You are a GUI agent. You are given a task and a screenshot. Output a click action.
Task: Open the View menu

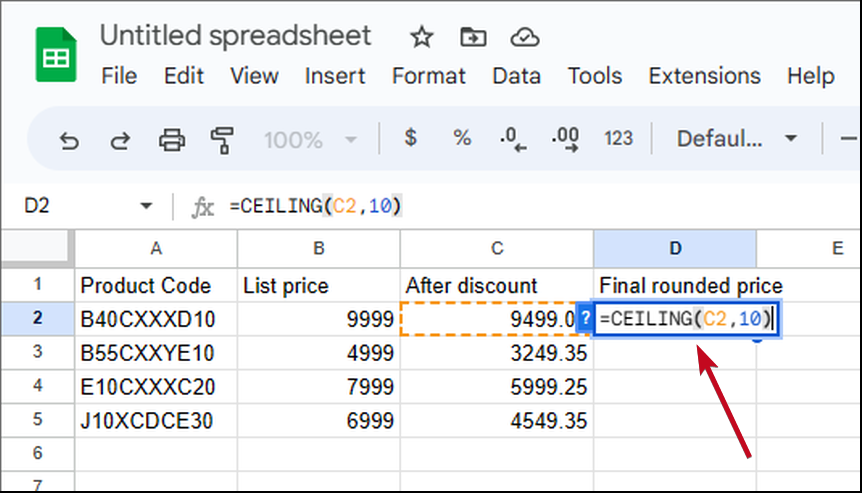click(x=254, y=75)
